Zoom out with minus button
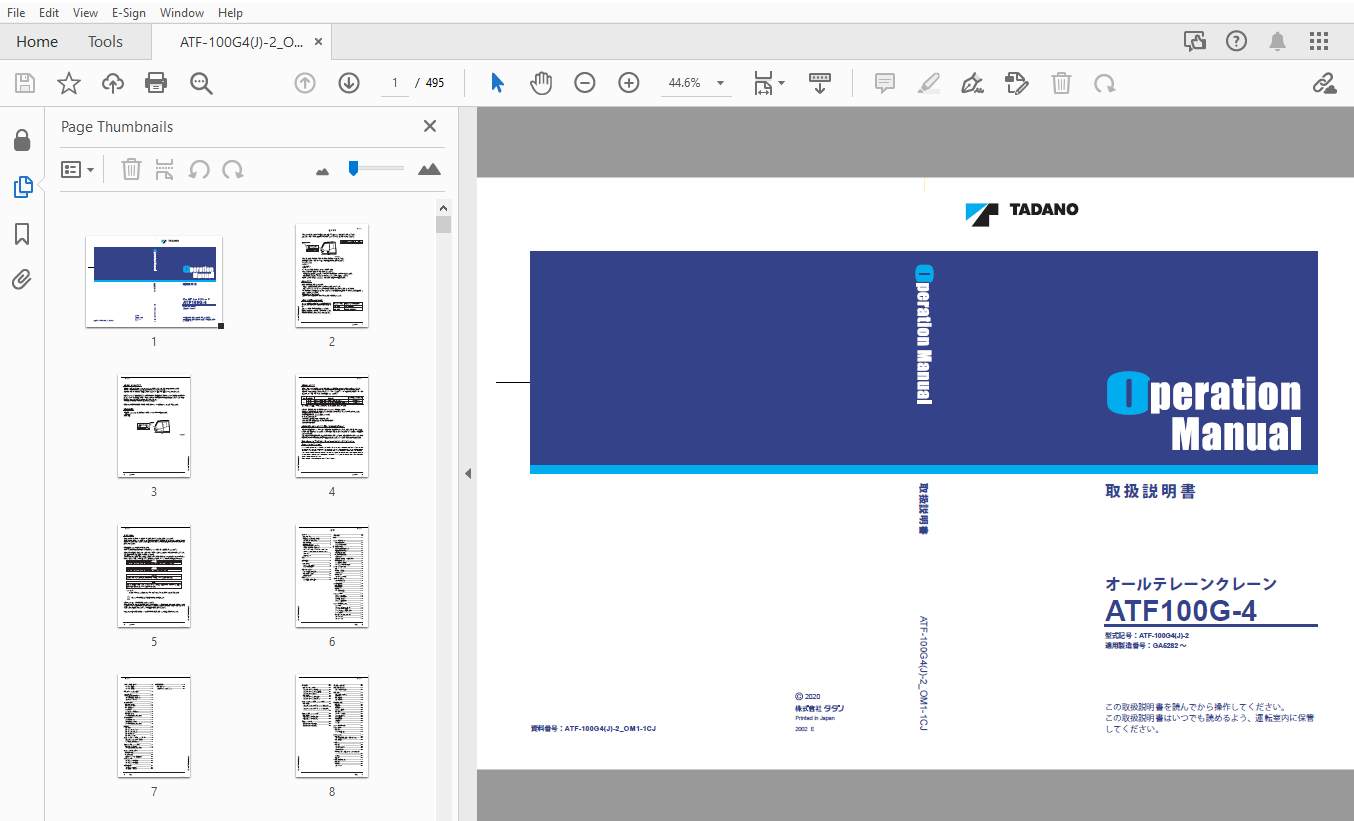Viewport: 1354px width, 821px height. point(585,83)
